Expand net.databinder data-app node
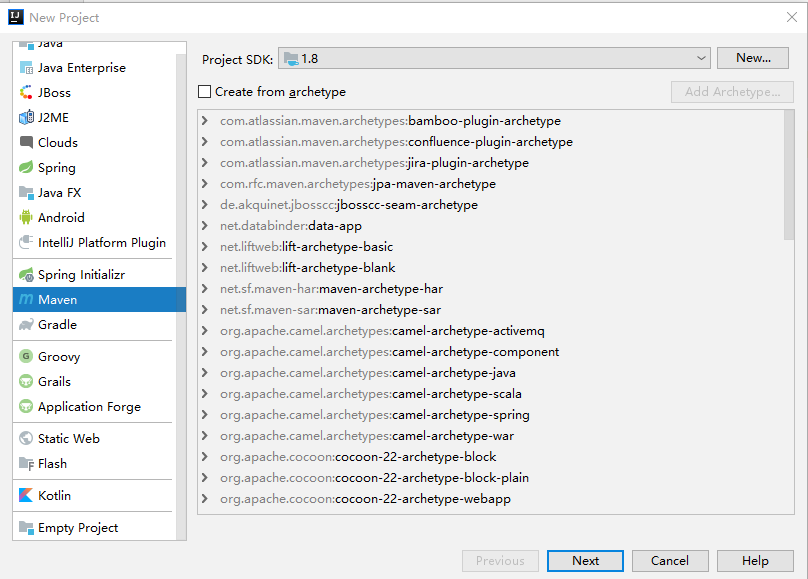Screen dimensions: 808x579 (205, 226)
